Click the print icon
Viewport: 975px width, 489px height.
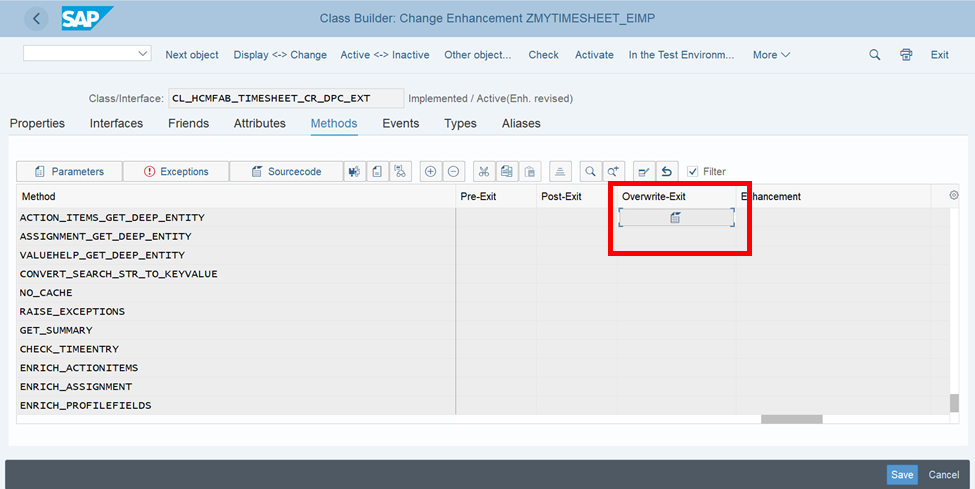pyautogui.click(x=906, y=55)
